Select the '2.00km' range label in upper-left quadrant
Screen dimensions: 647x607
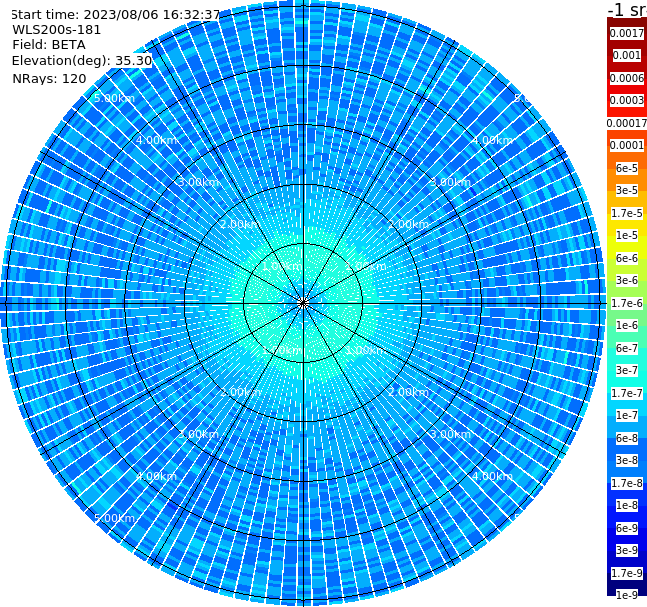tap(240, 224)
